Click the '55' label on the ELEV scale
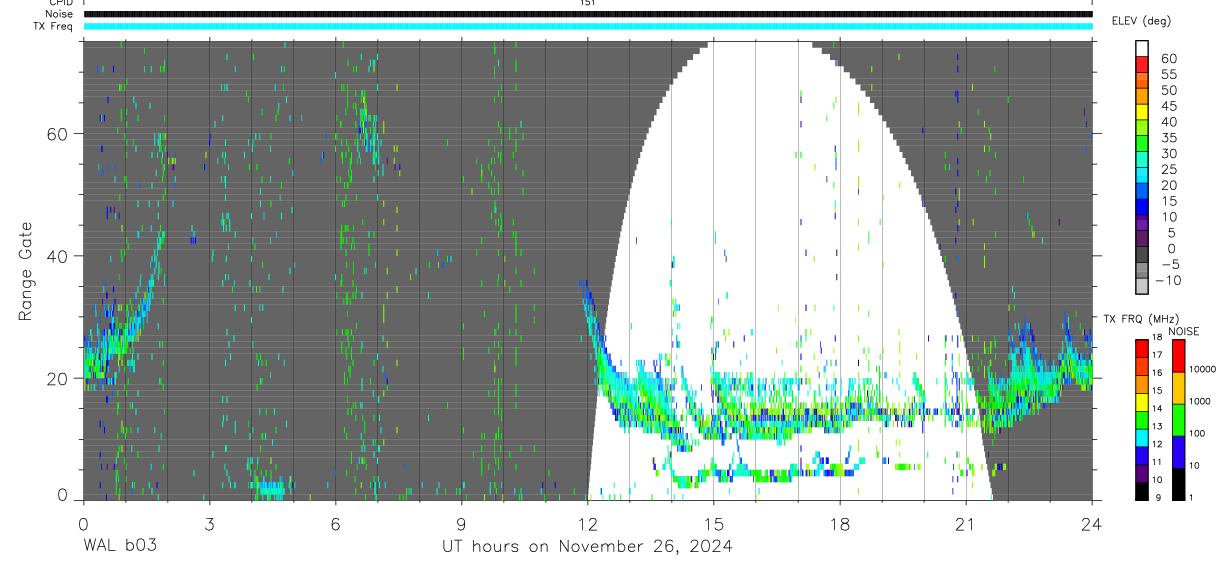Image resolution: width=1228 pixels, height=567 pixels. click(x=1169, y=75)
